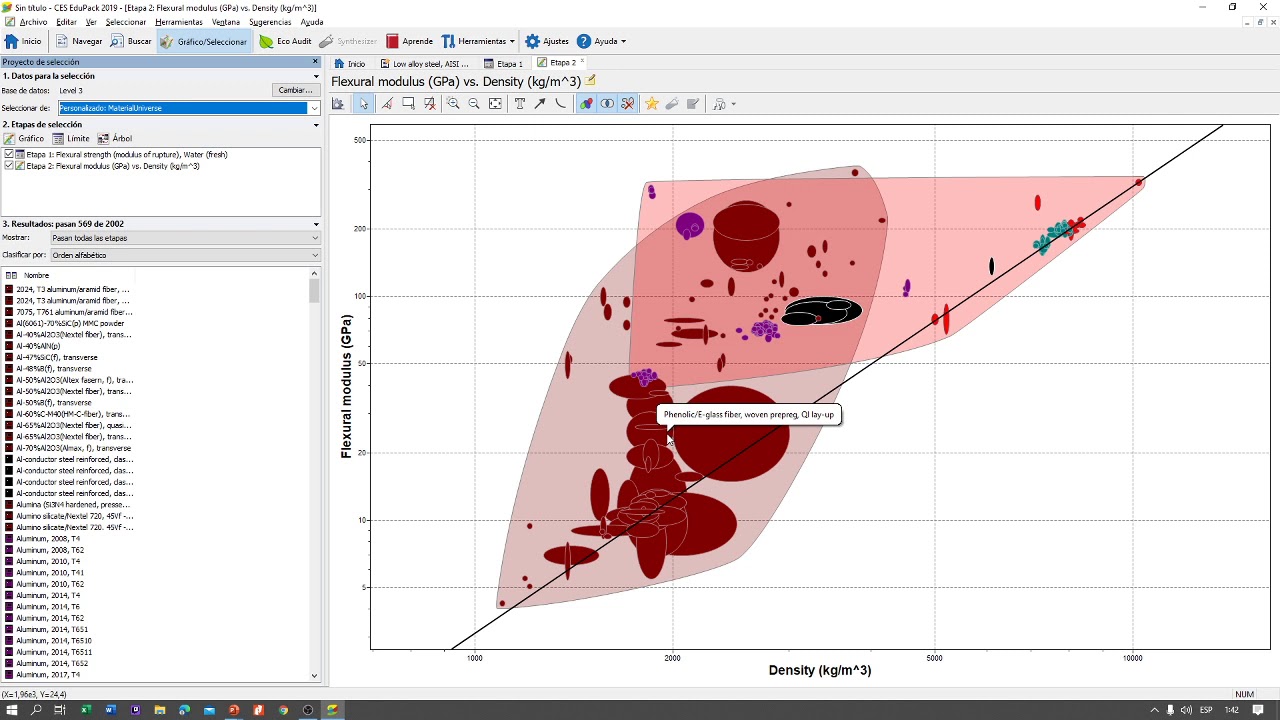Open PowerPoint from the taskbar
The width and height of the screenshot is (1280, 720).
[x=234, y=710]
